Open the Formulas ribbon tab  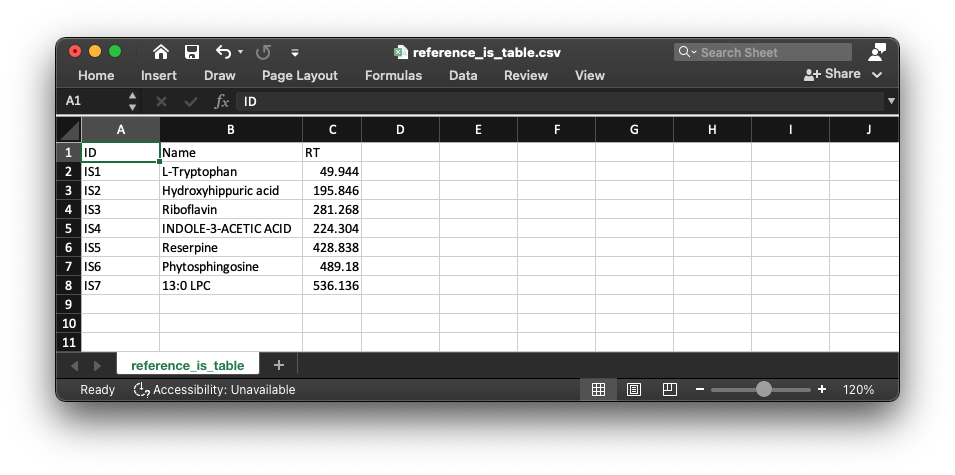click(393, 75)
